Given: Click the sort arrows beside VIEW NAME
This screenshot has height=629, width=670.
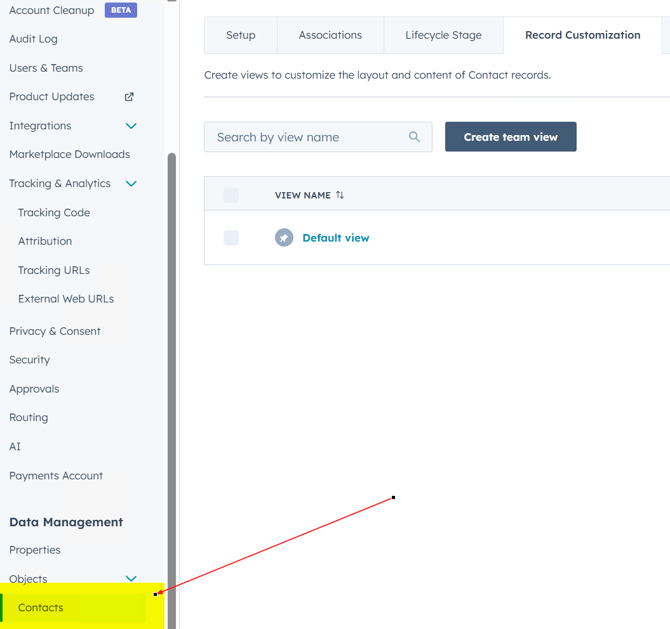Looking at the screenshot, I should pyautogui.click(x=340, y=195).
